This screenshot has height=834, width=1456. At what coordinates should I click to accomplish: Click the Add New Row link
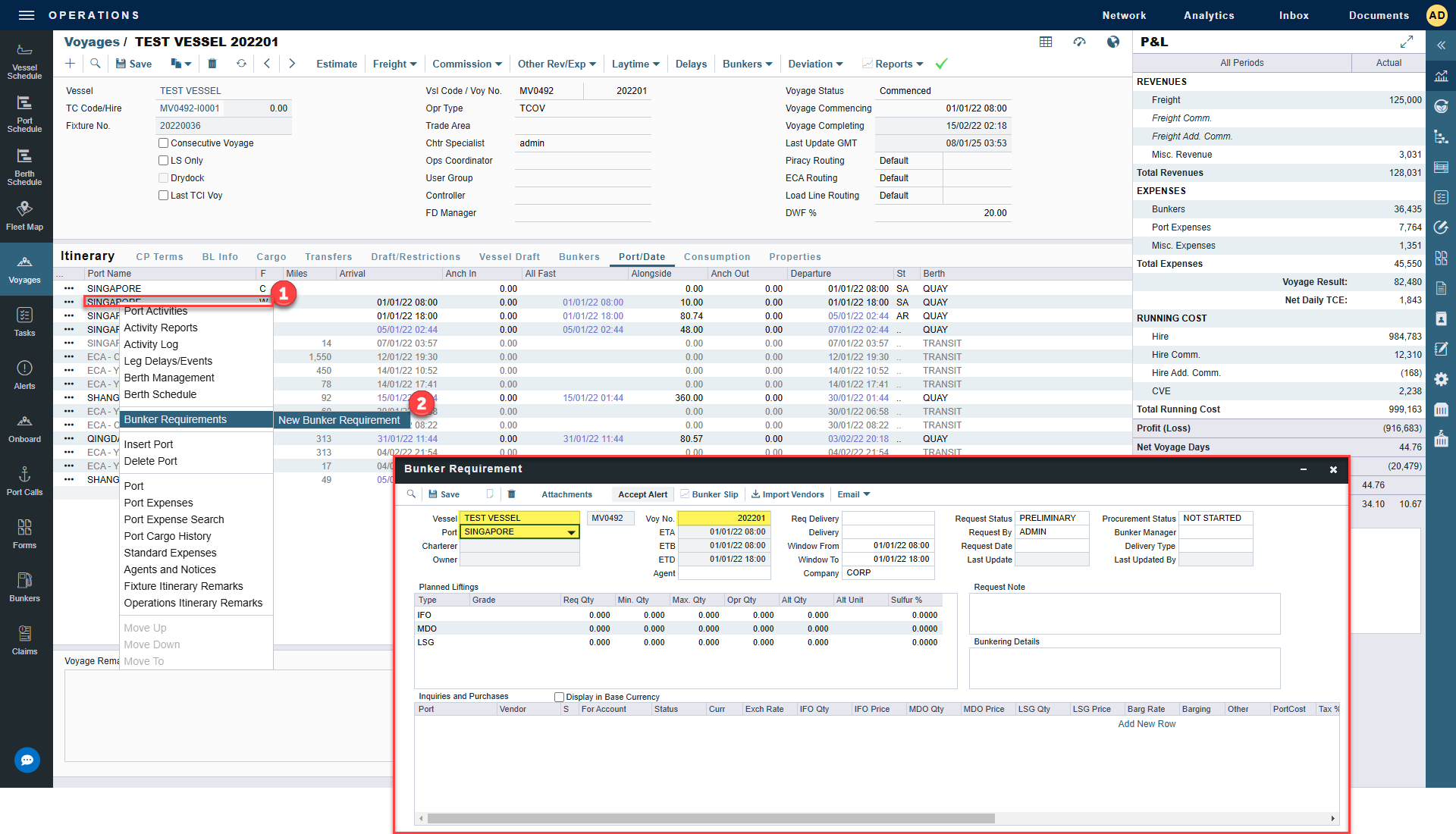click(1147, 724)
